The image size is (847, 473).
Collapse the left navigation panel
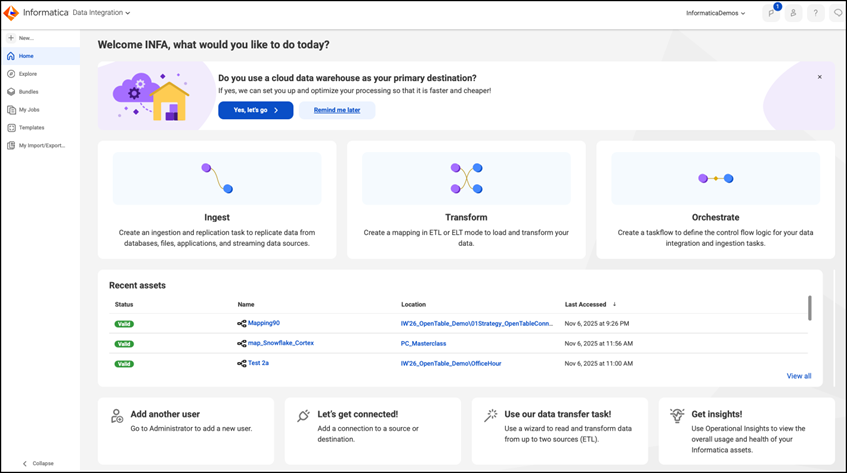coord(38,463)
